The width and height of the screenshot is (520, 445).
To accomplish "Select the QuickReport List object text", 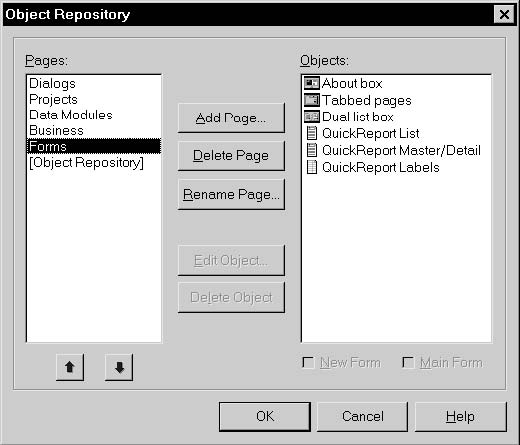I will (x=370, y=133).
